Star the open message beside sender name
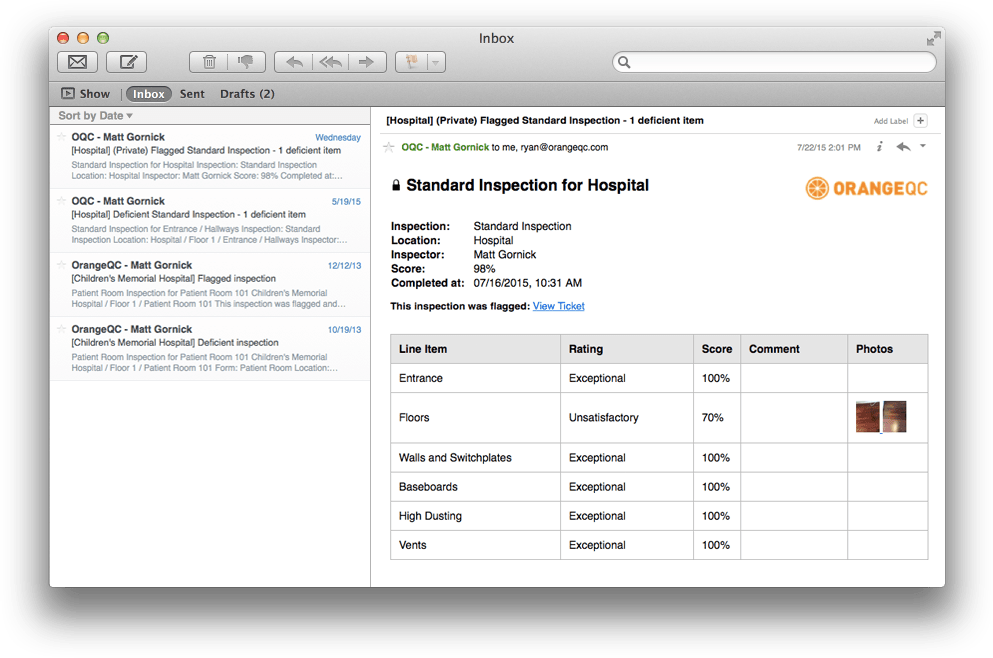Viewport: 993px width, 658px height. pyautogui.click(x=389, y=147)
